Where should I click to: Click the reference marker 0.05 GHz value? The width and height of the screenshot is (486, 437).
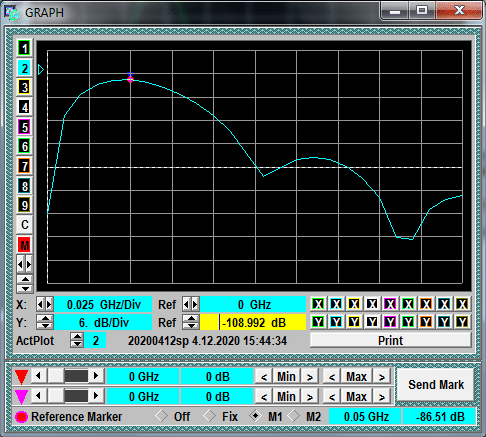point(366,416)
